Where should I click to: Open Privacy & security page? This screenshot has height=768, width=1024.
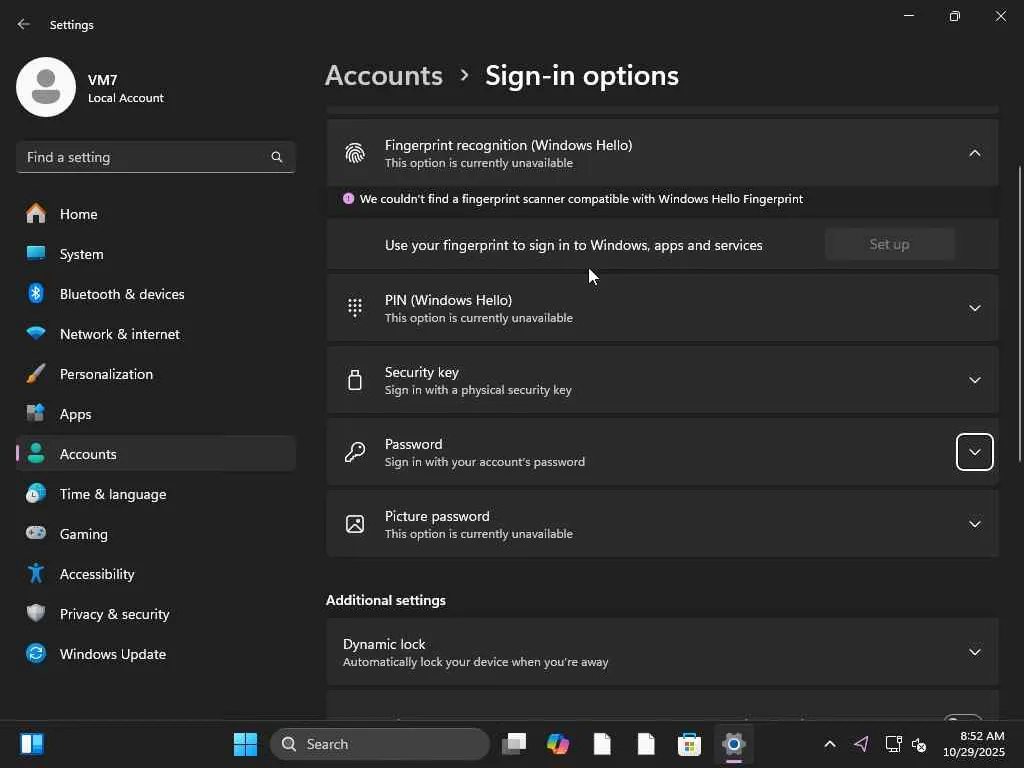155,614
